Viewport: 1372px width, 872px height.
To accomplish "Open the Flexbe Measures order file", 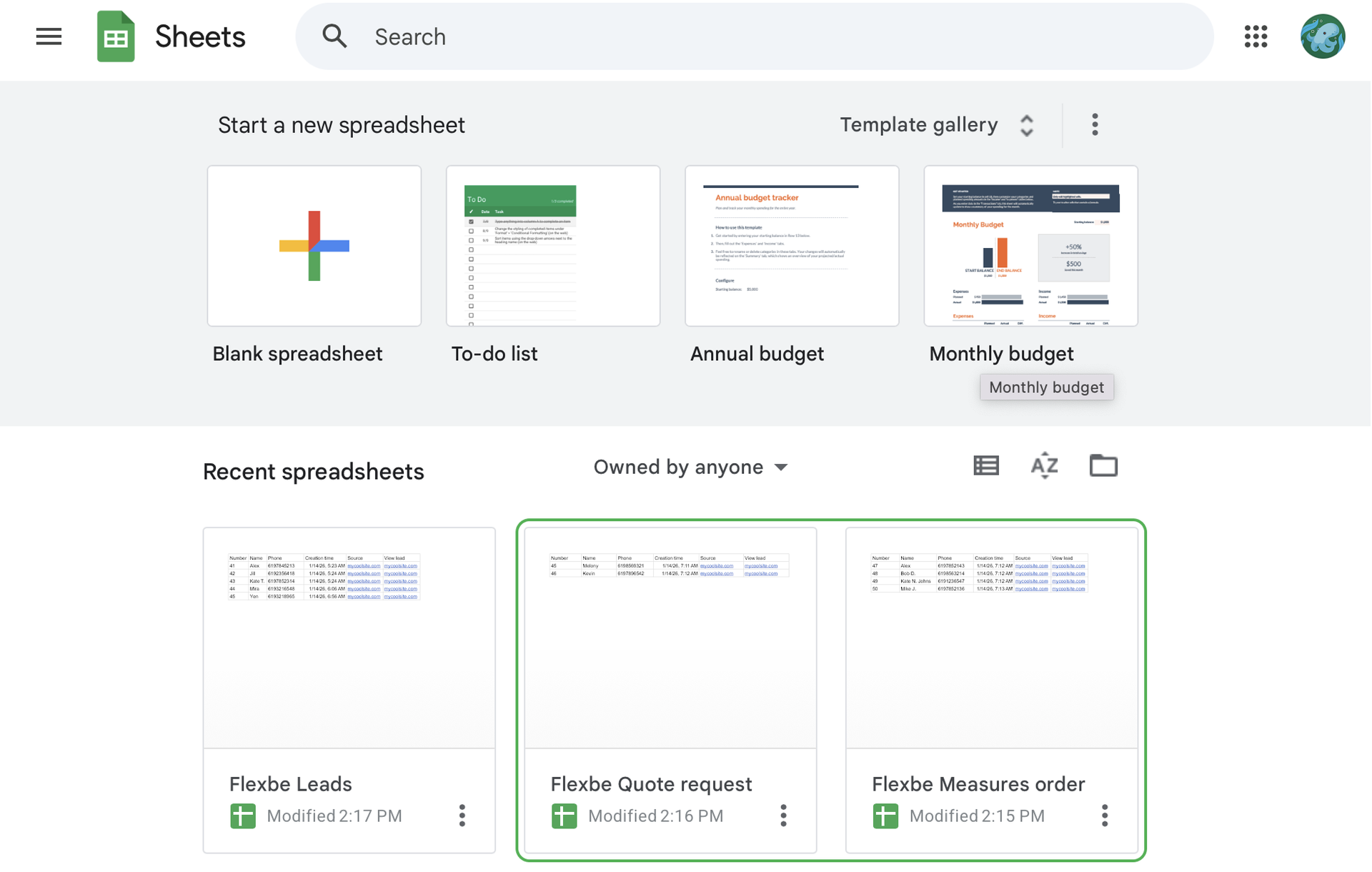I will tap(992, 638).
